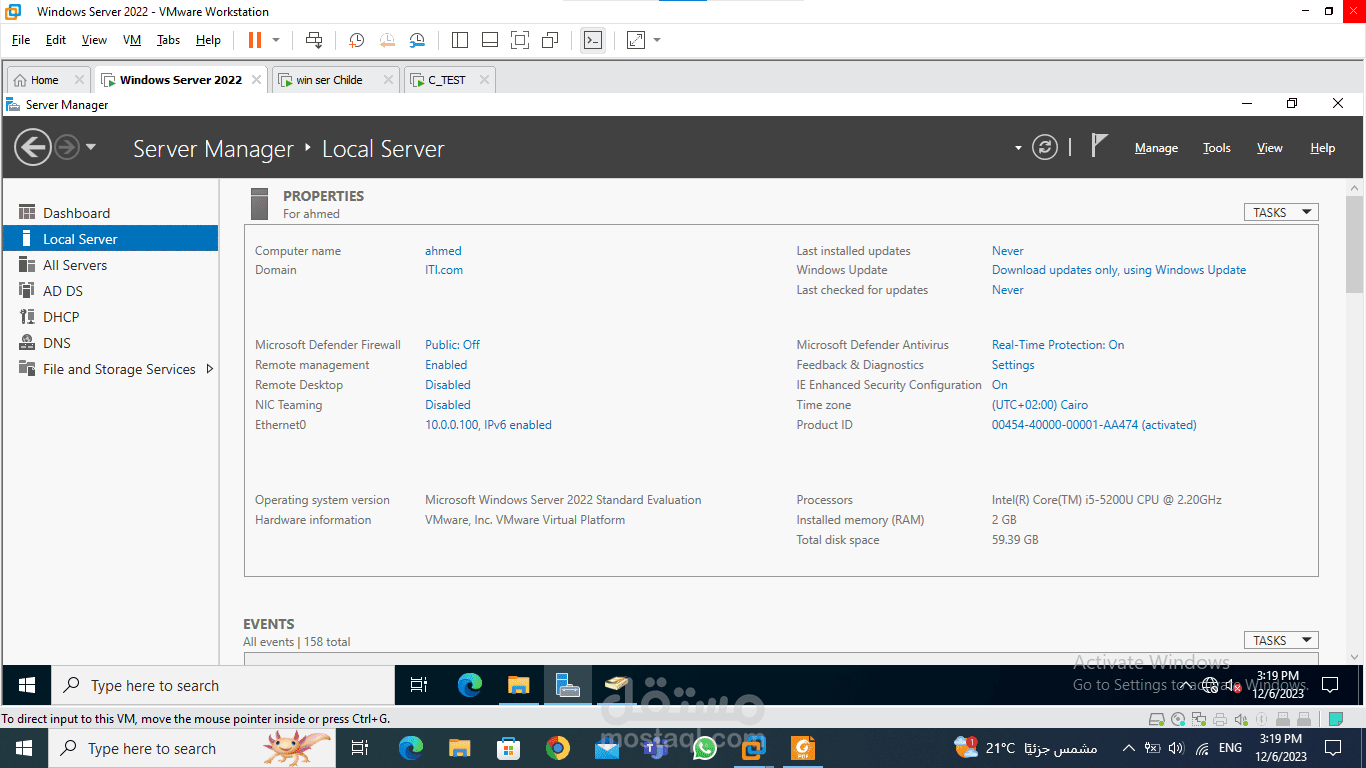Open the Server Manager notifications flag
Viewport: 1366px width, 768px height.
1099,146
